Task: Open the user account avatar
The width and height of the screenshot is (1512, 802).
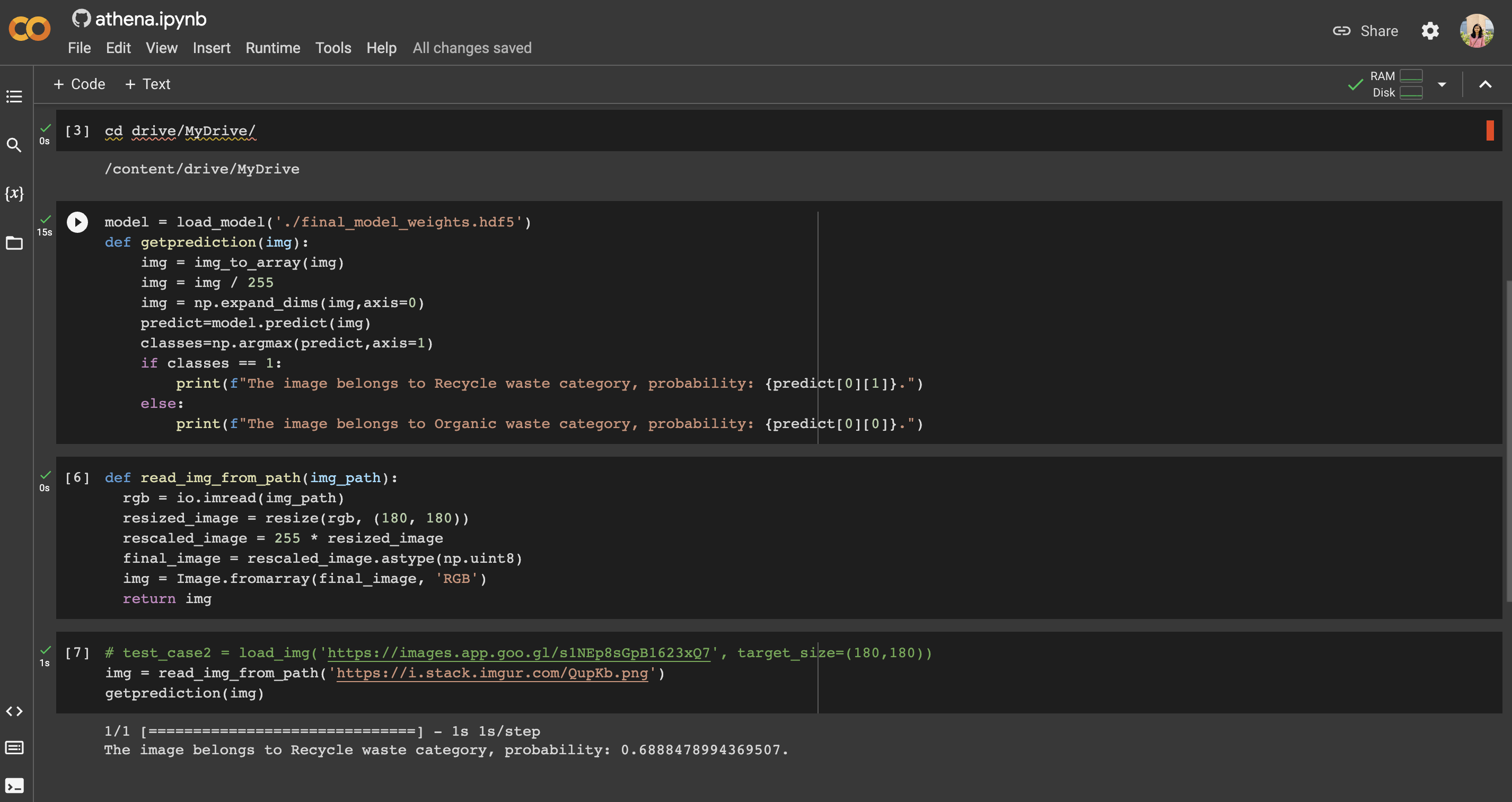Action: 1476,31
